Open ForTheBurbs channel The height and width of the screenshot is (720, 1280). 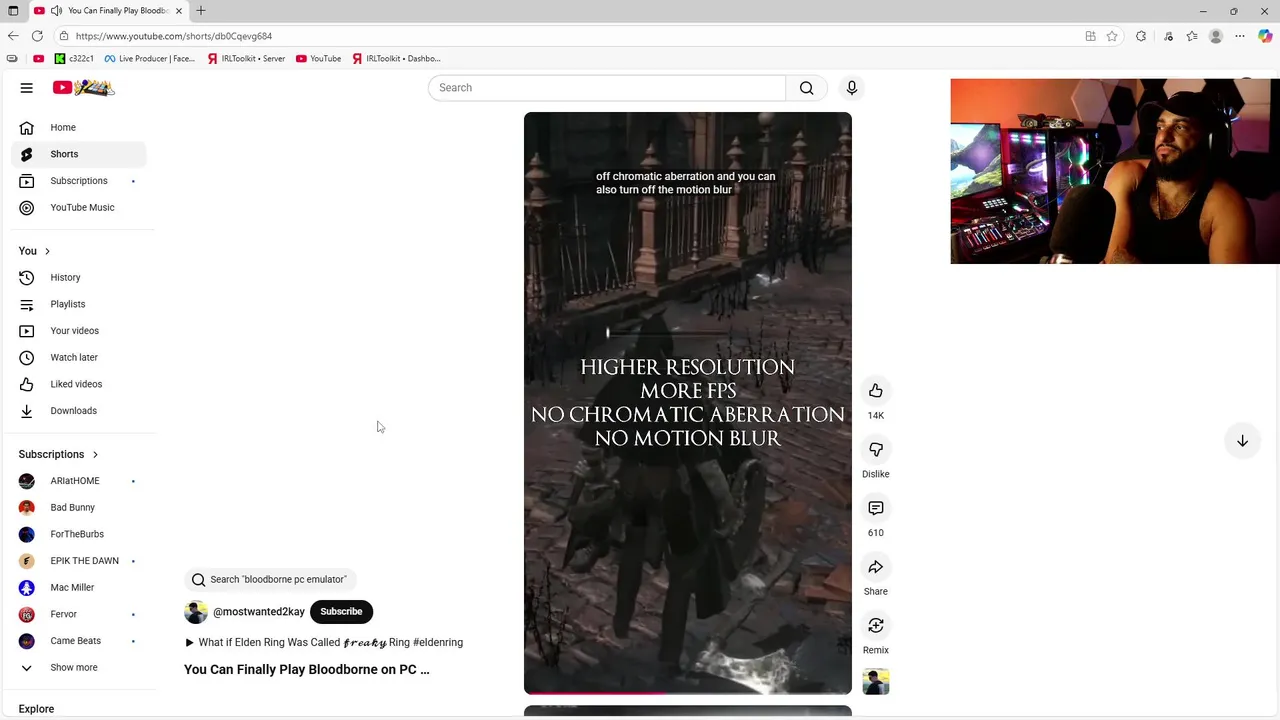click(x=79, y=534)
